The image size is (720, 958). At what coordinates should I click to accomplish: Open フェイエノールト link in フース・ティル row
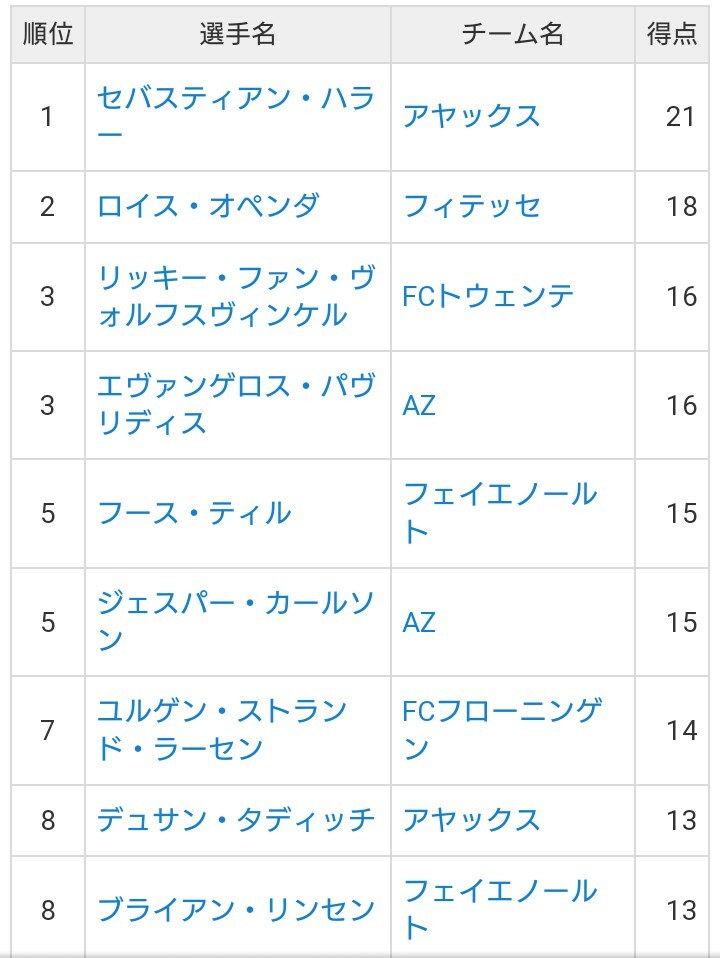[500, 495]
